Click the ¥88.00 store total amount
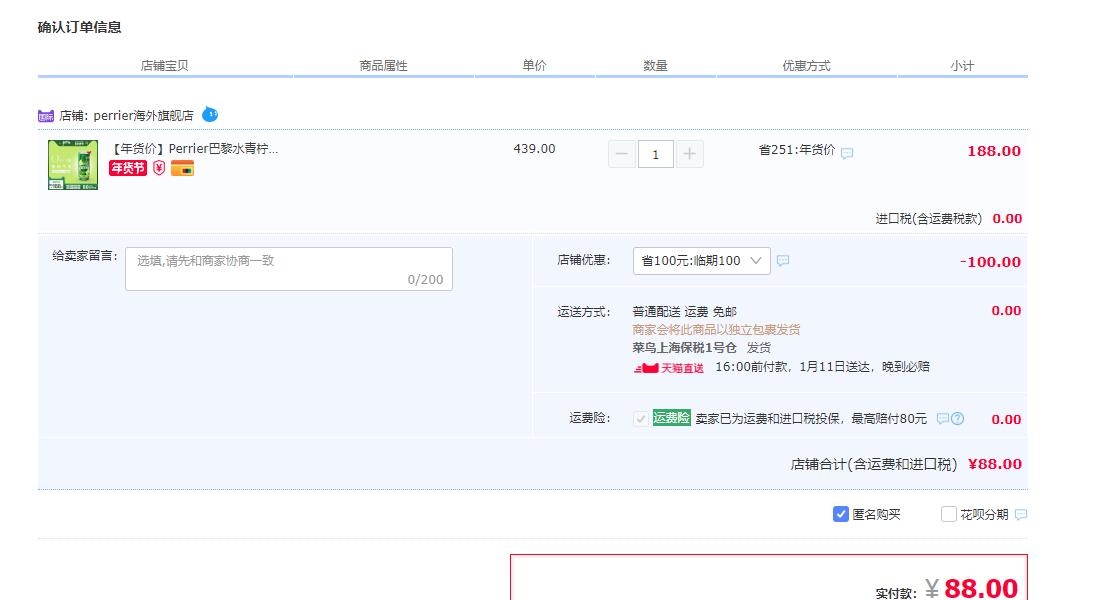The image size is (1093, 600). 995,464
